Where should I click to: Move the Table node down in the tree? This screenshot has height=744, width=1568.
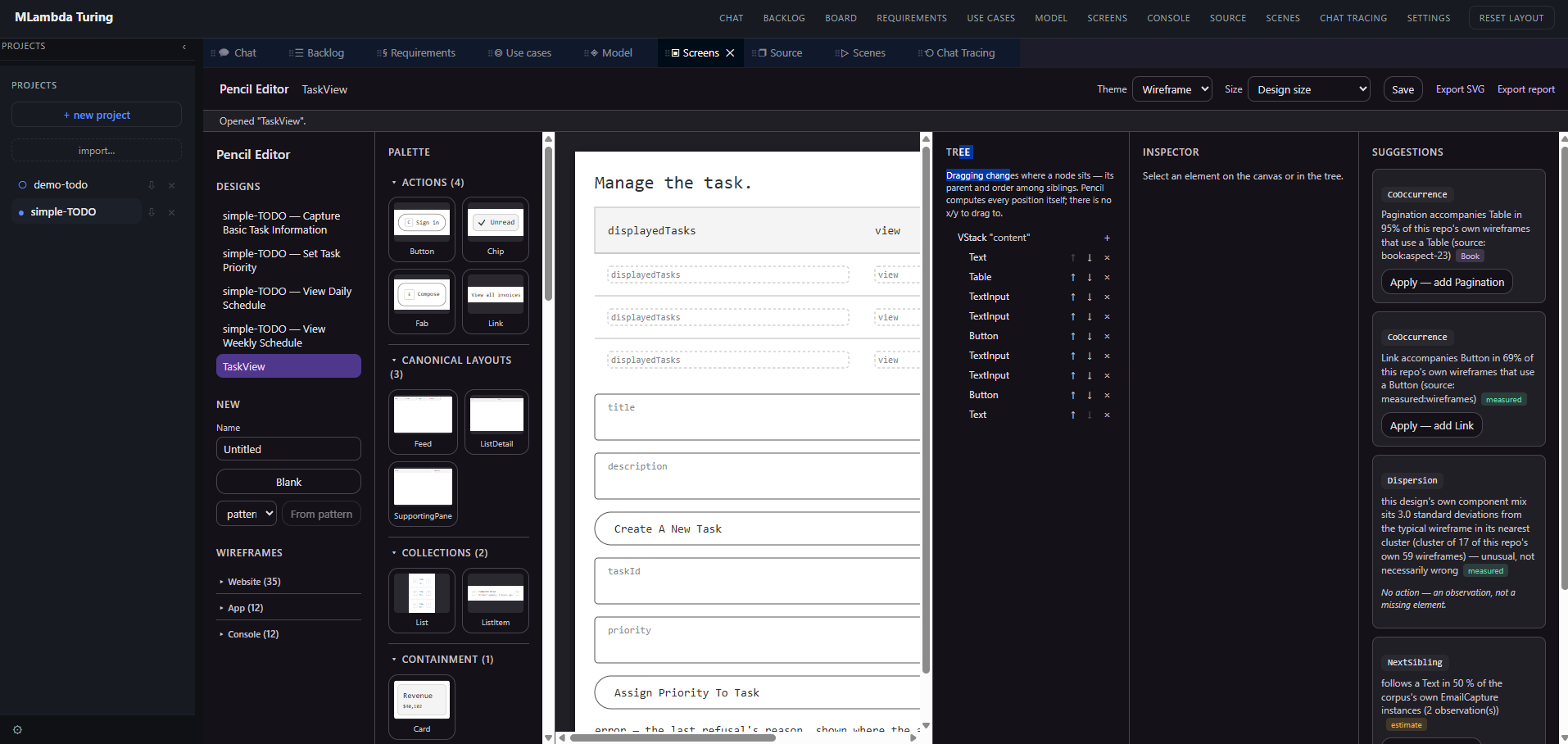(x=1090, y=277)
